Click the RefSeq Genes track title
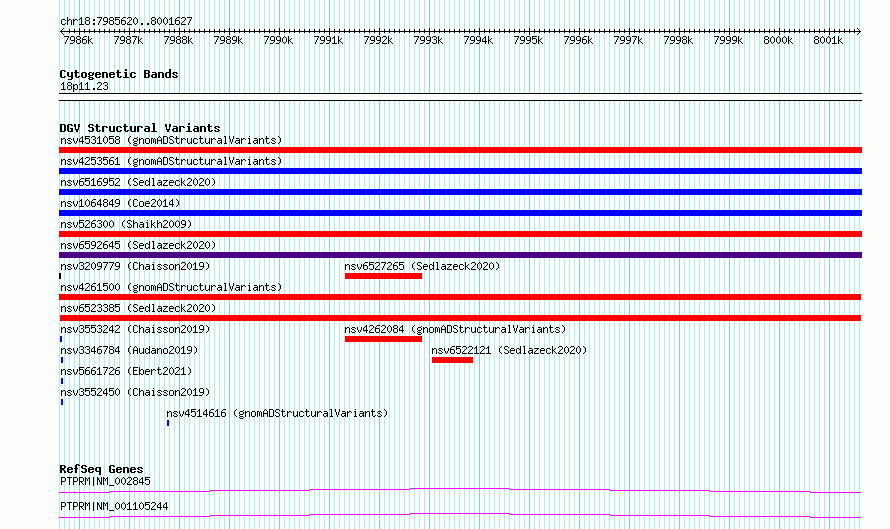890x529 pixels. pos(101,469)
